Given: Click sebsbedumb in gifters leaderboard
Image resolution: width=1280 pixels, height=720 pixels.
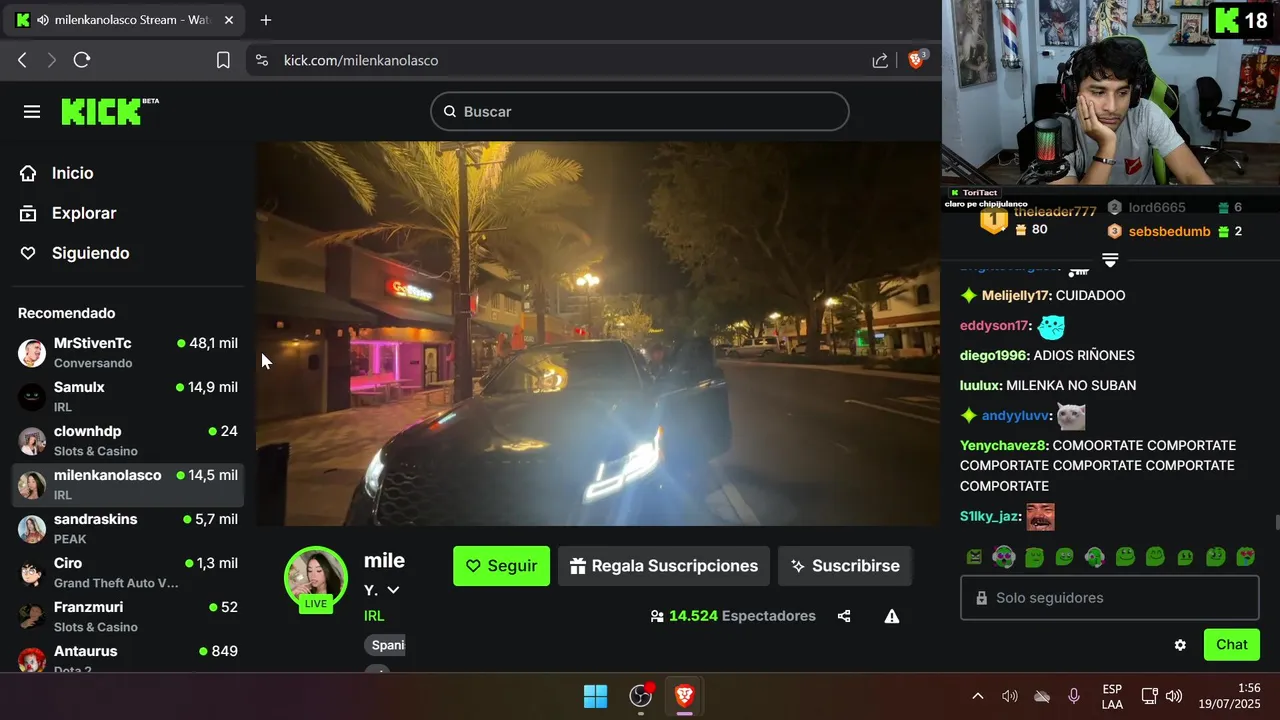Looking at the screenshot, I should coord(1169,232).
